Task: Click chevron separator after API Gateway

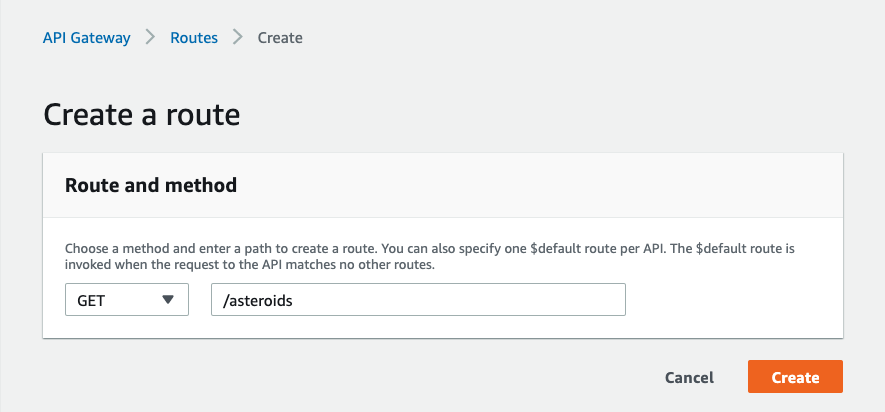Action: 150,38
